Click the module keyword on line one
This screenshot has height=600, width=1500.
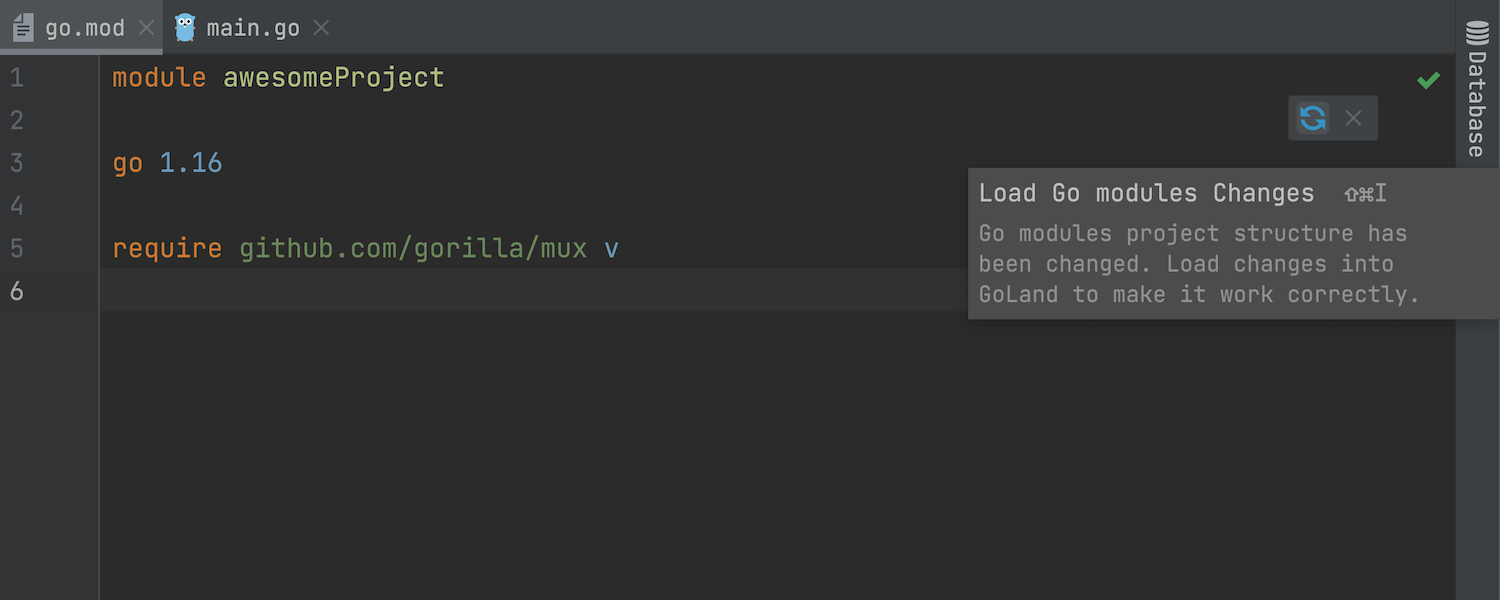(x=159, y=78)
